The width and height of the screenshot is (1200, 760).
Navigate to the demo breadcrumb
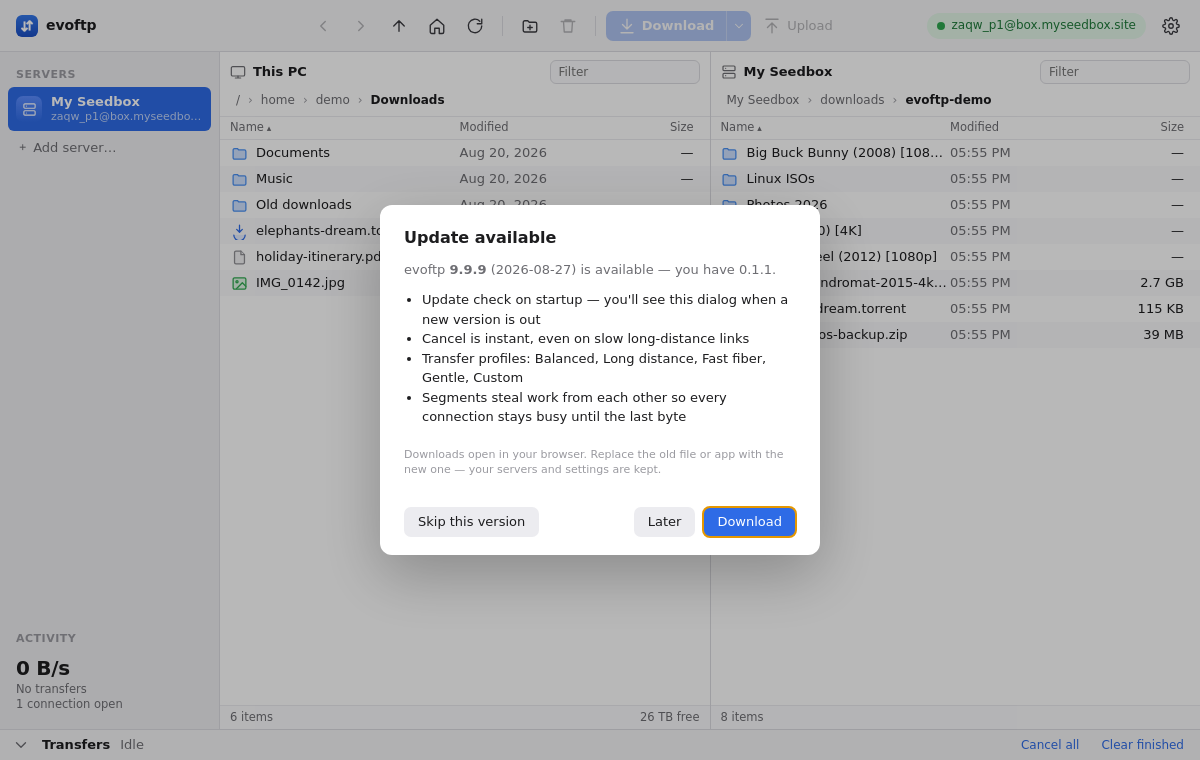tap(333, 100)
